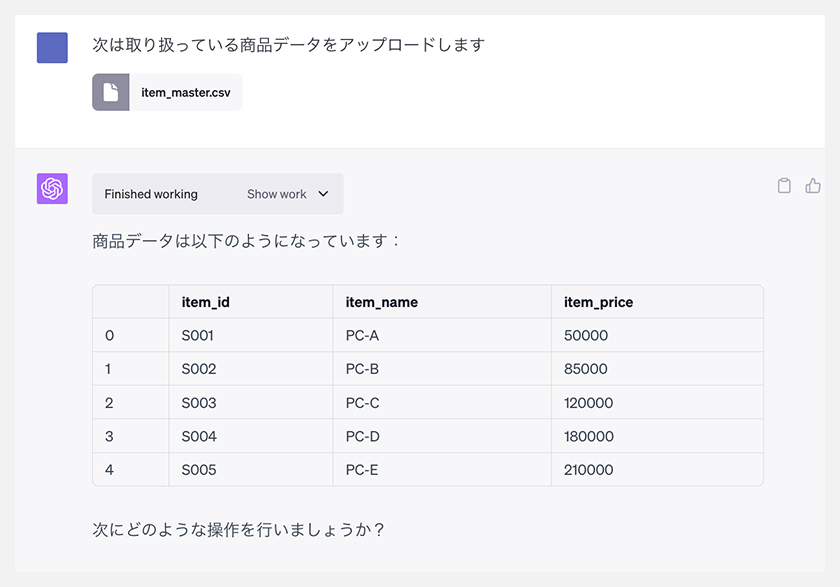The height and width of the screenshot is (587, 840).
Task: Click the Finished working status text
Action: 151,194
